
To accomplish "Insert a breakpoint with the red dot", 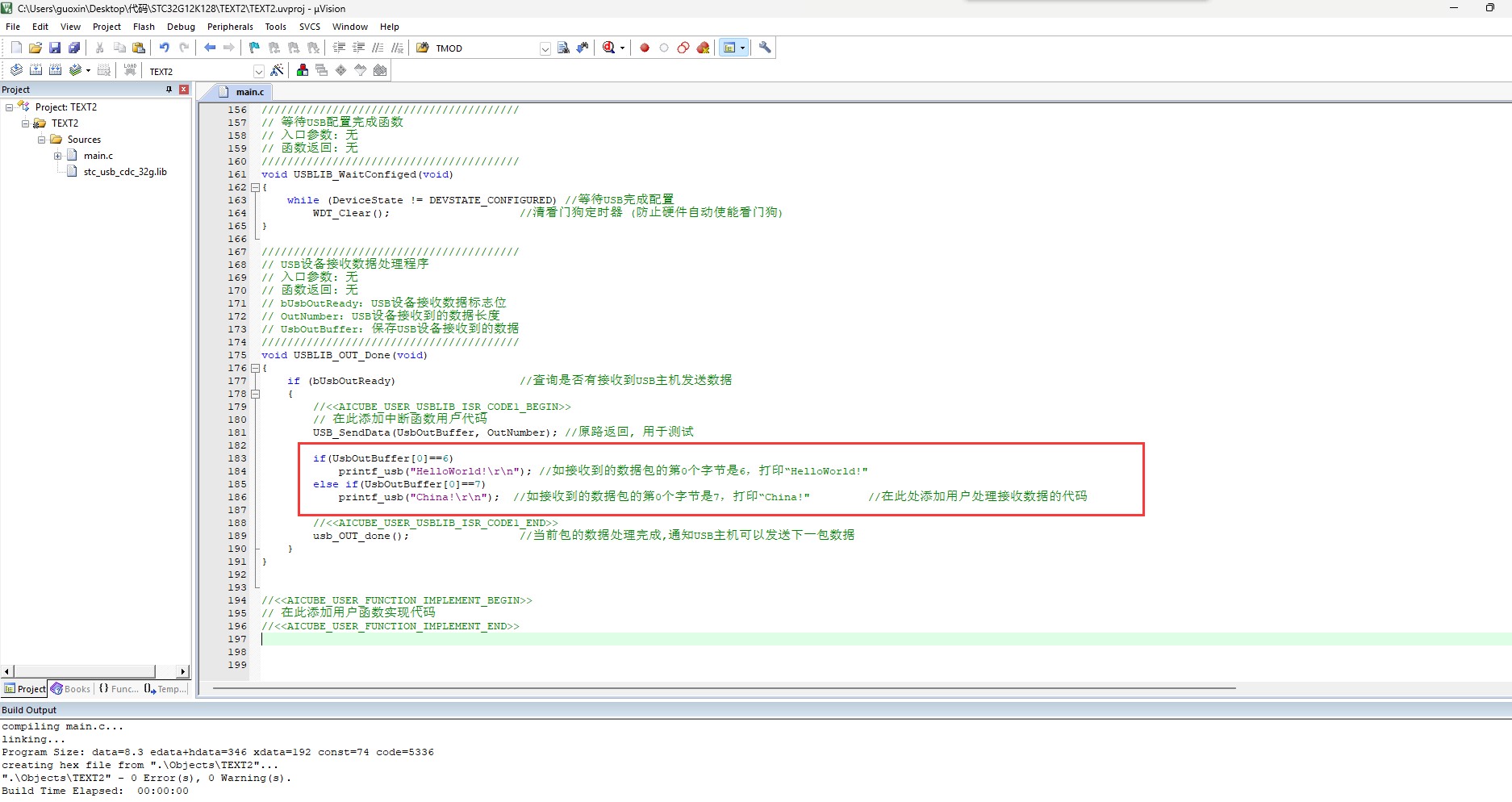I will point(645,48).
